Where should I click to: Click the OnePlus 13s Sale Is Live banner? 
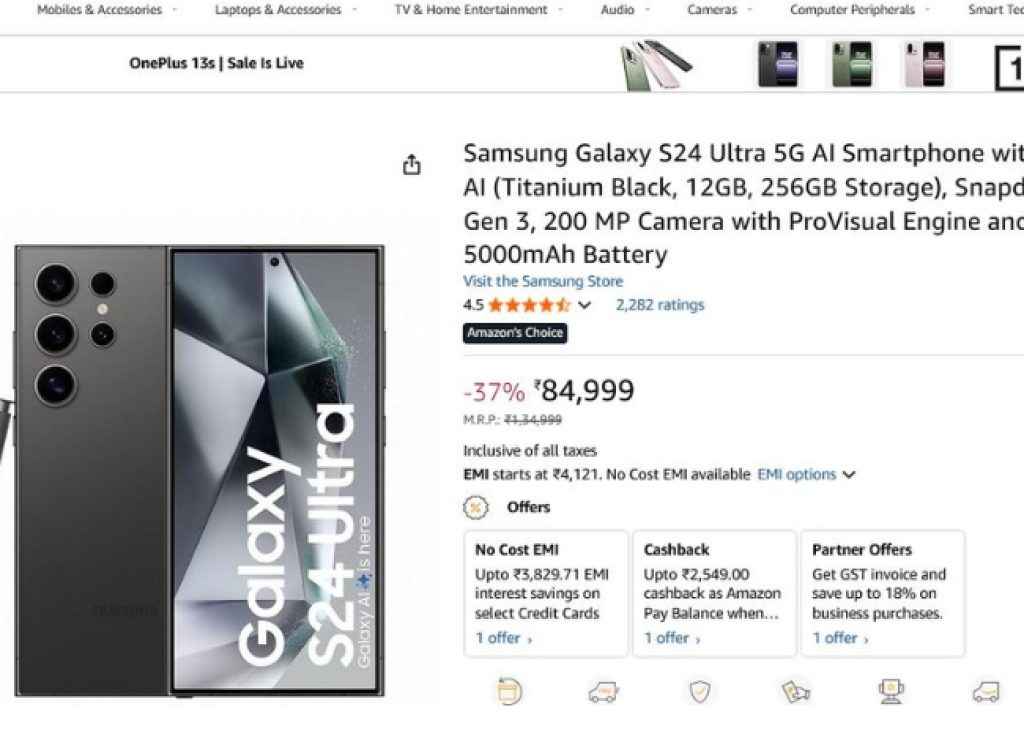tap(215, 63)
